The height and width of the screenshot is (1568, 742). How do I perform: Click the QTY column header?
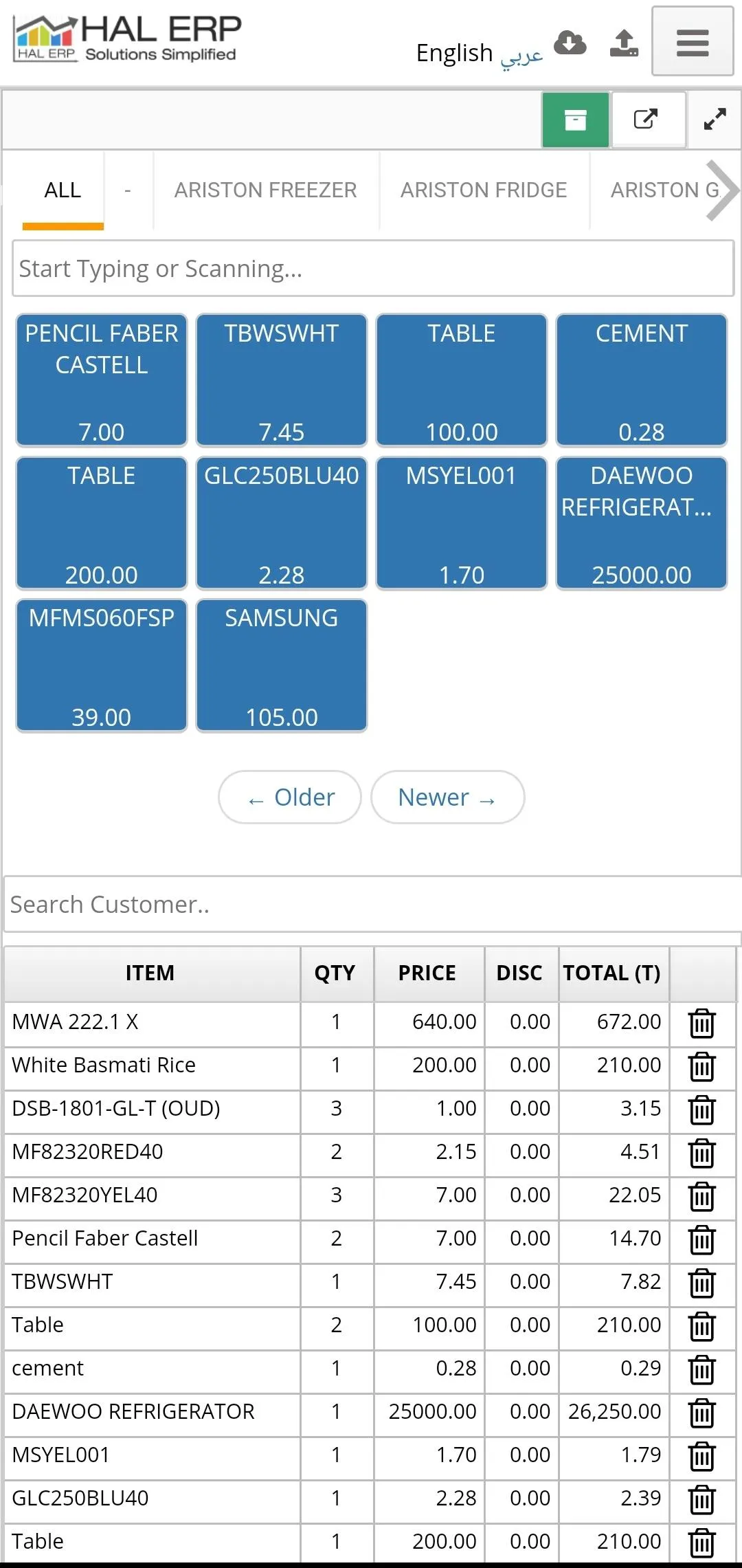[x=337, y=973]
